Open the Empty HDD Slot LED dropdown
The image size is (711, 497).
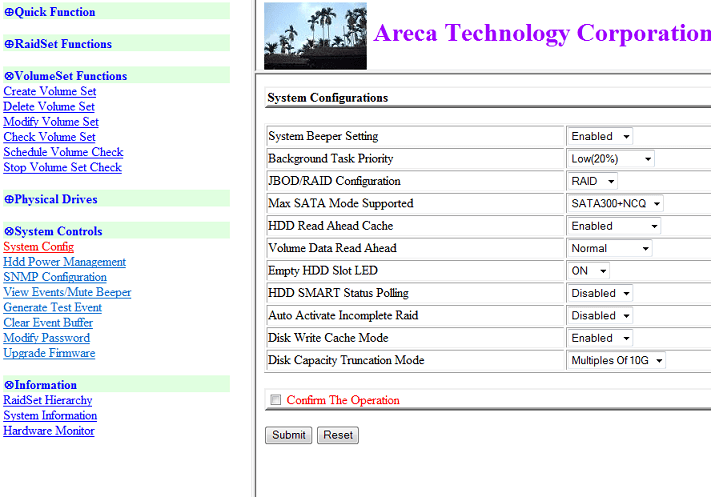(588, 271)
